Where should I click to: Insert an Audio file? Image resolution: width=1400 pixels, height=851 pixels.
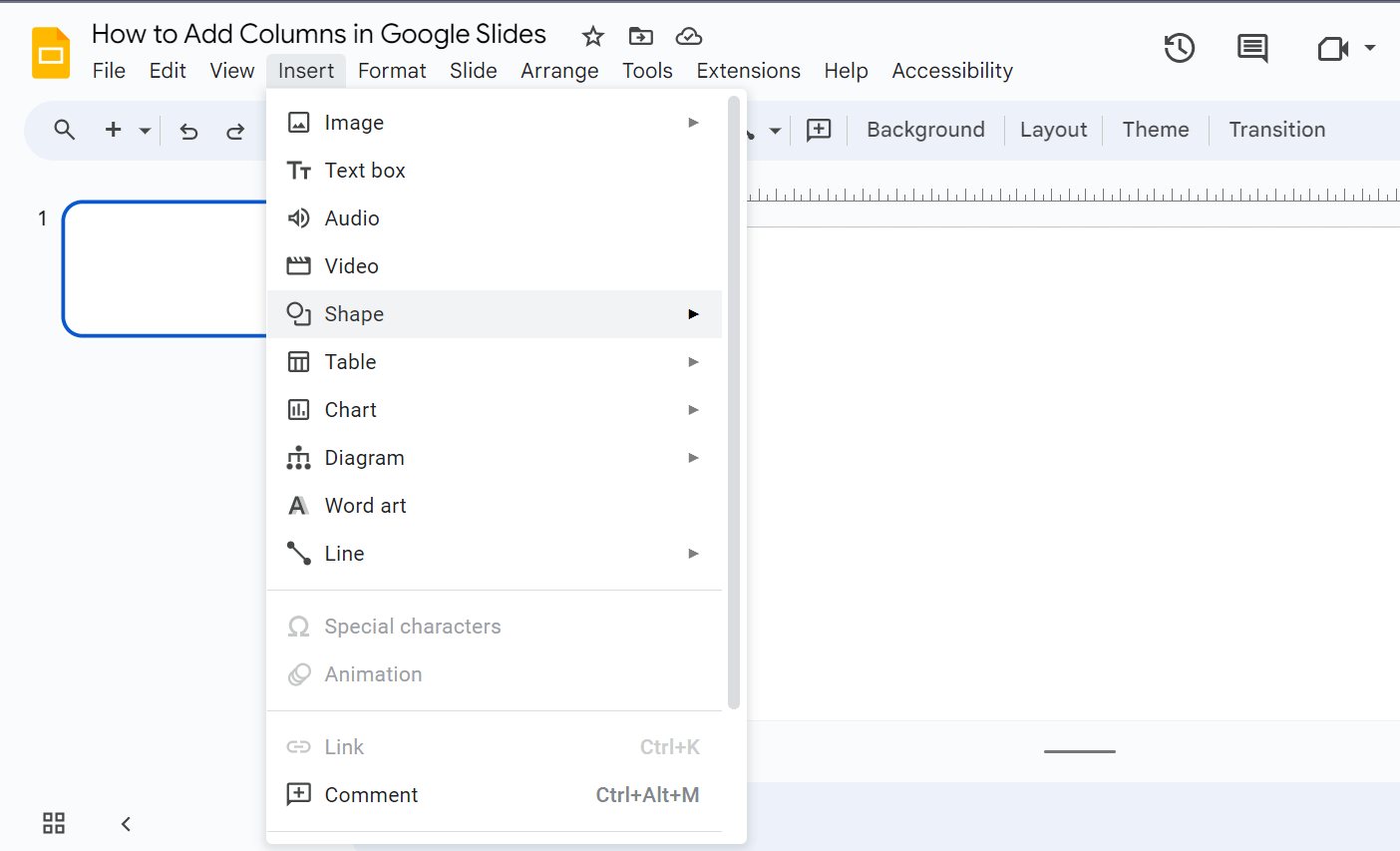tap(352, 217)
